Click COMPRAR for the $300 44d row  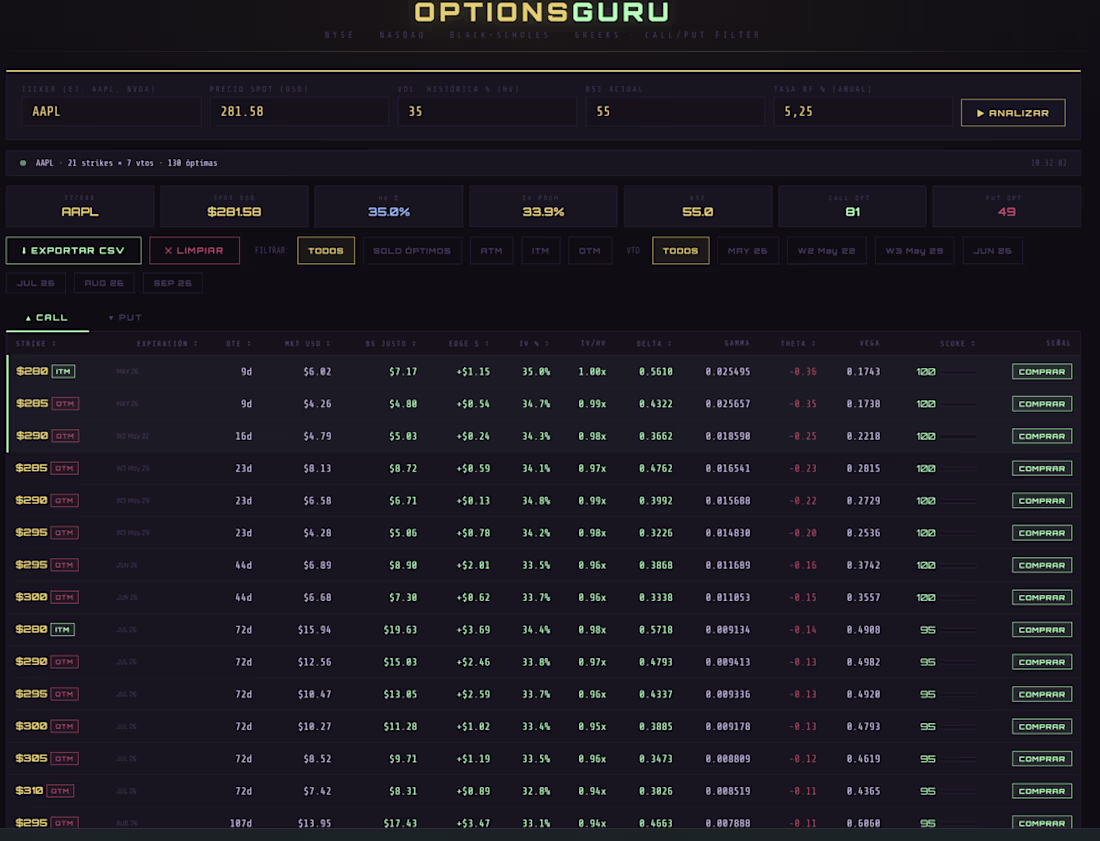tap(1042, 597)
